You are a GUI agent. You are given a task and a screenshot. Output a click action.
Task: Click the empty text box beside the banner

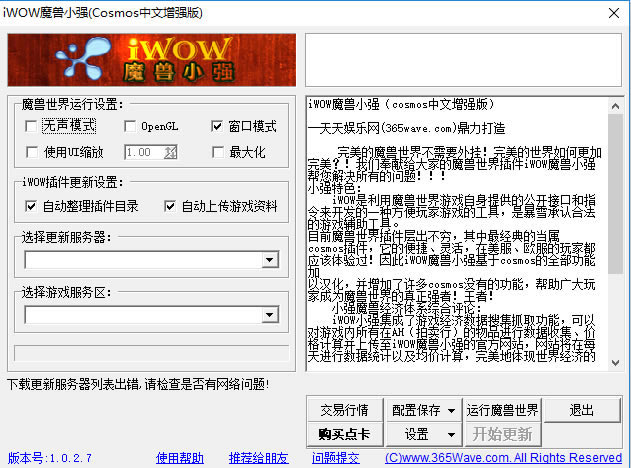coord(464,60)
